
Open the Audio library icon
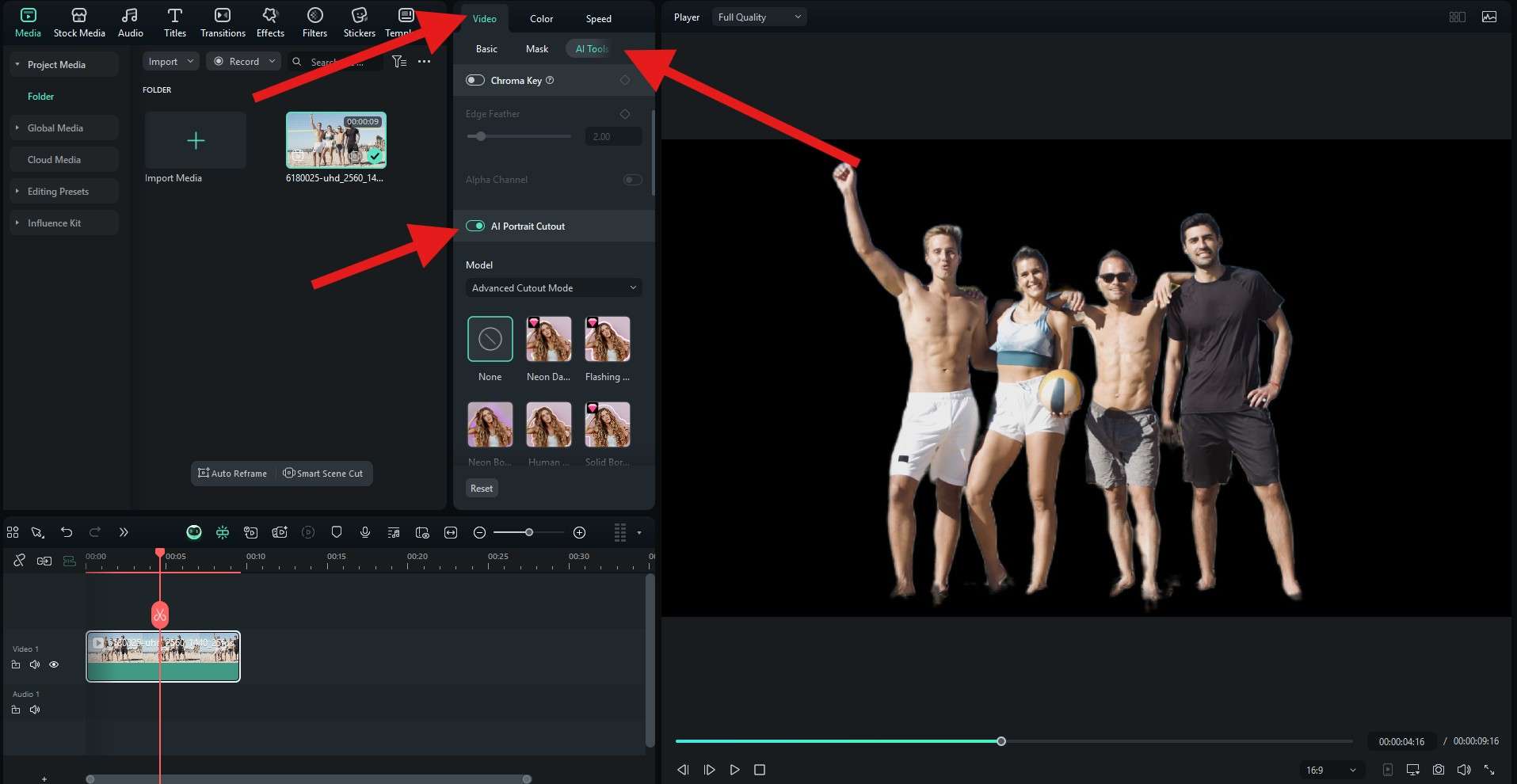coord(131,22)
